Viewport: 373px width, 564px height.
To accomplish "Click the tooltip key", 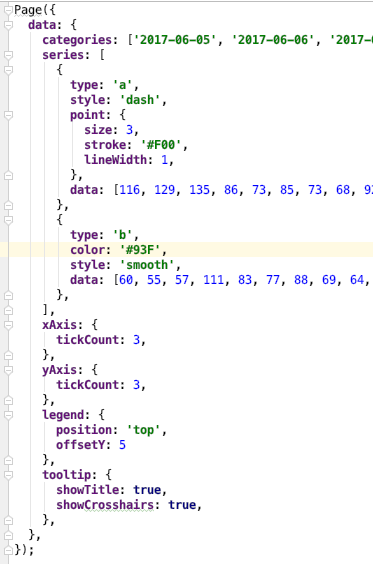I will click(66, 475).
